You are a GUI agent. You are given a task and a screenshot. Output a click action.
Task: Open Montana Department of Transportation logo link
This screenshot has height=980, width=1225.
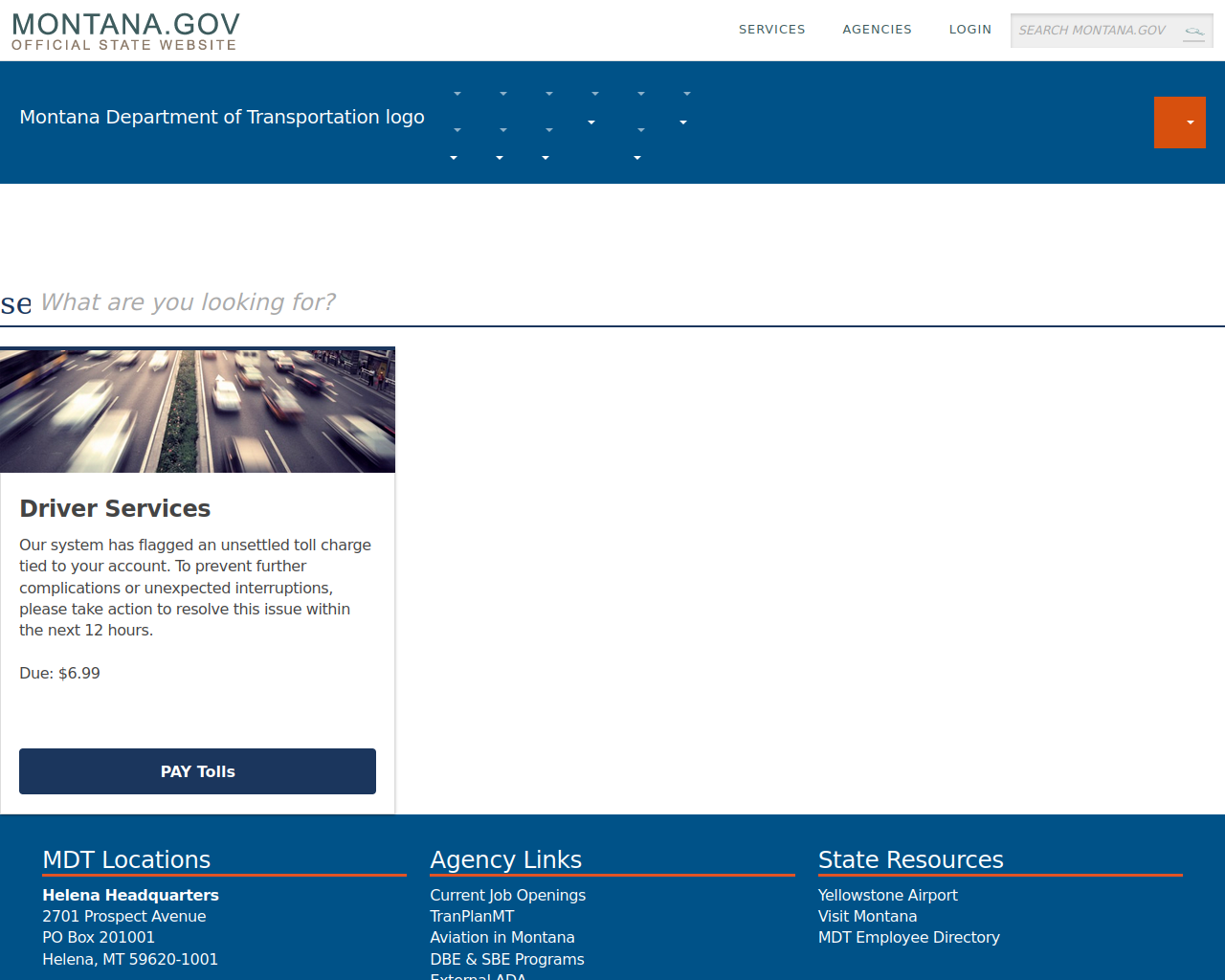(x=222, y=117)
